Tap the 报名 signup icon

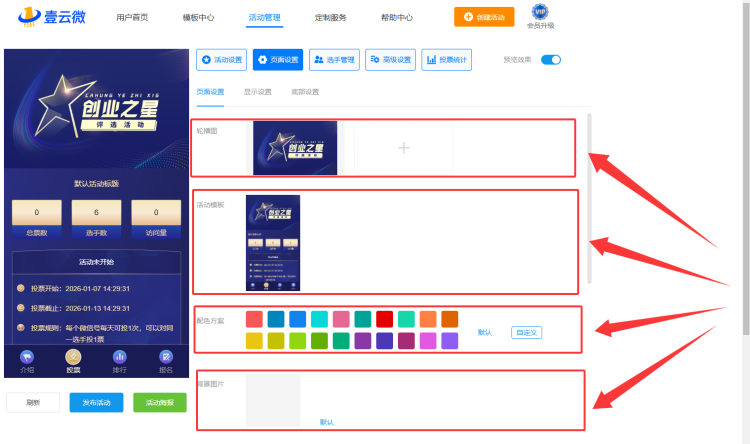[x=167, y=360]
